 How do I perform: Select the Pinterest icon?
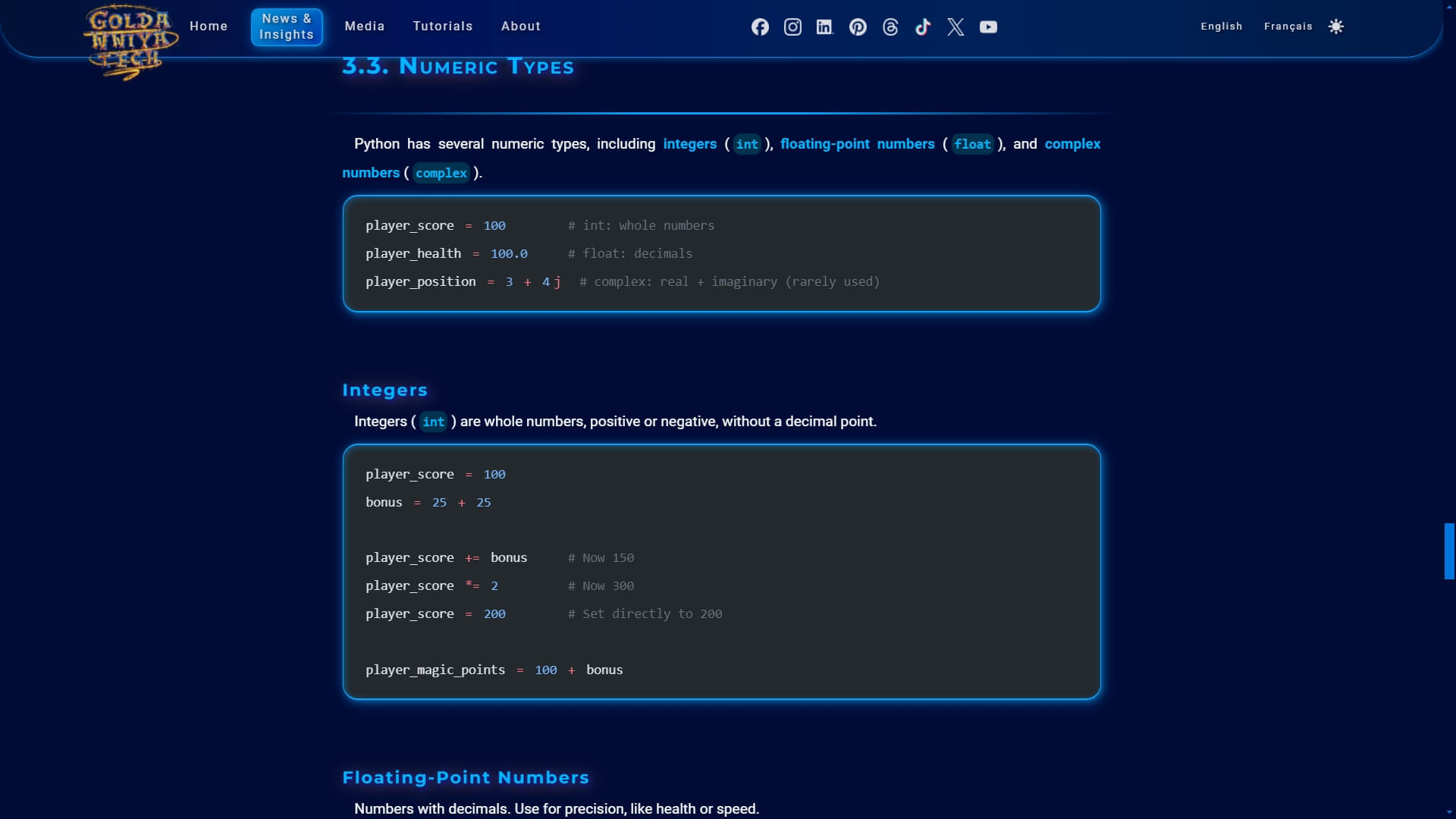click(x=857, y=27)
